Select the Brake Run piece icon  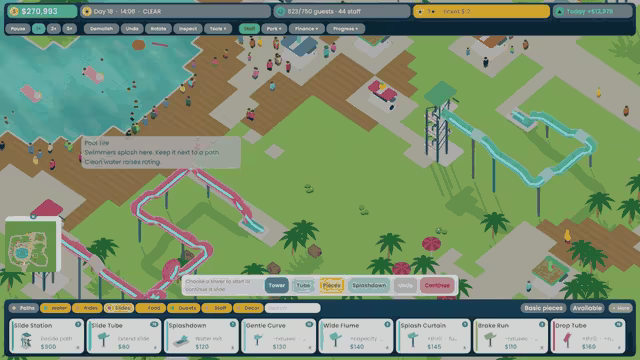[x=490, y=340]
